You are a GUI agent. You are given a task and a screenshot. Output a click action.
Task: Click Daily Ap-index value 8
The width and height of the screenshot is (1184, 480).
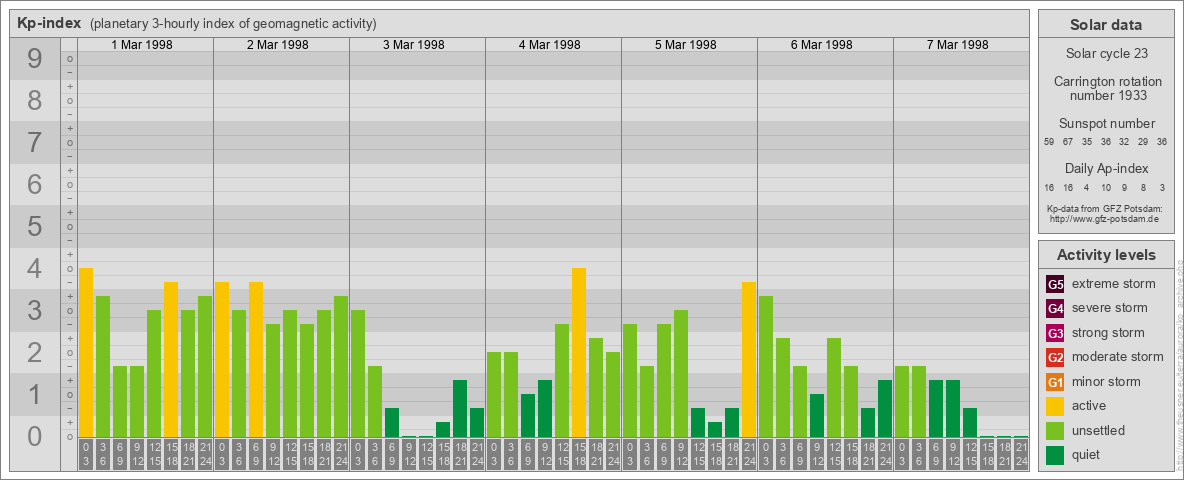click(1143, 187)
